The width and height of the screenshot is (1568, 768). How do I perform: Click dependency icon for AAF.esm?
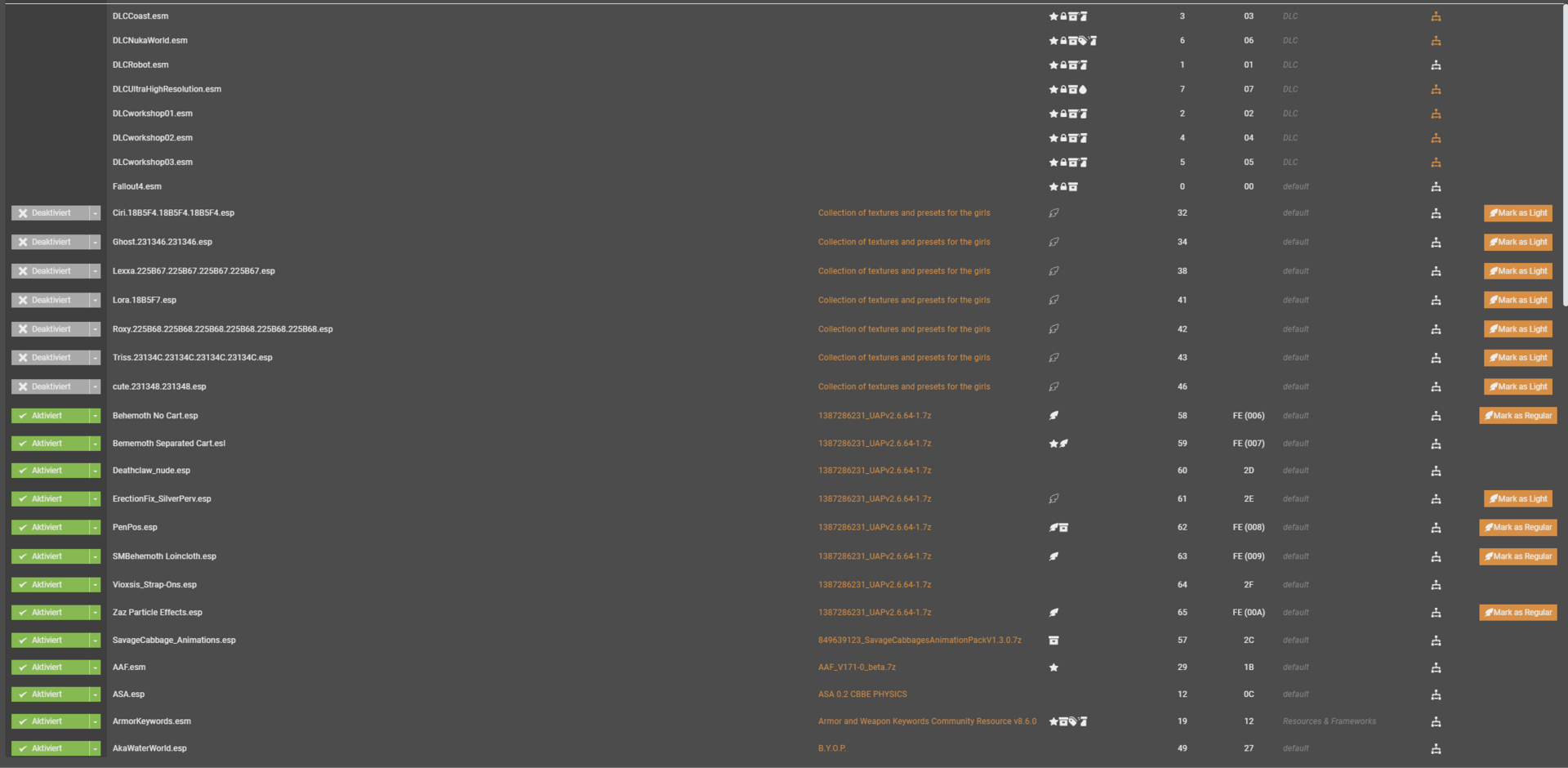tap(1436, 668)
